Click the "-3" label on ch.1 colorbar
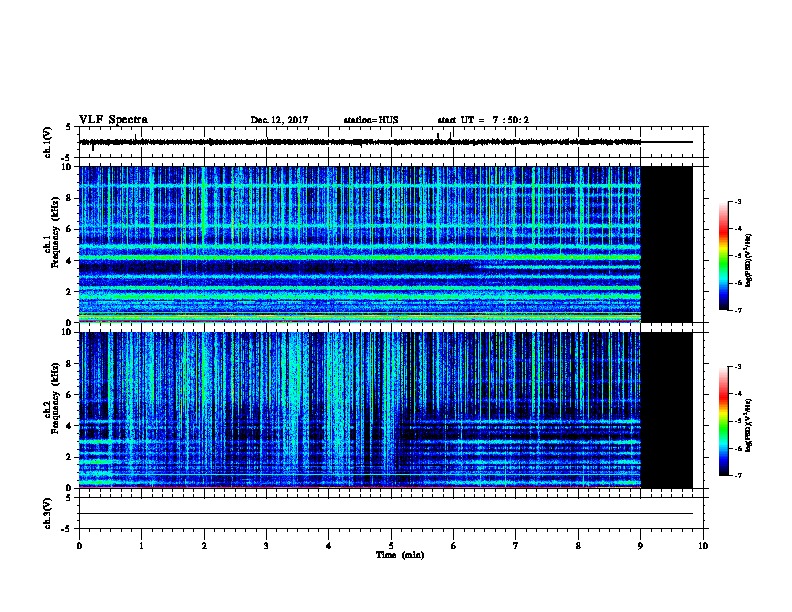This screenshot has height=612, width=792. point(737,201)
